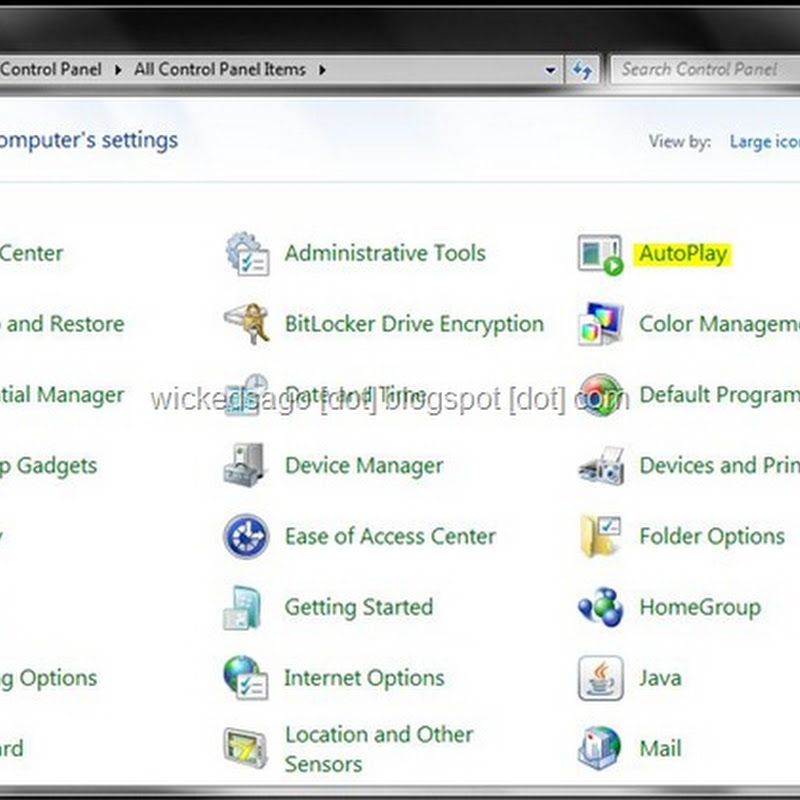Image resolution: width=800 pixels, height=800 pixels.
Task: Open Location and Other Sensors link
Action: coord(379,749)
